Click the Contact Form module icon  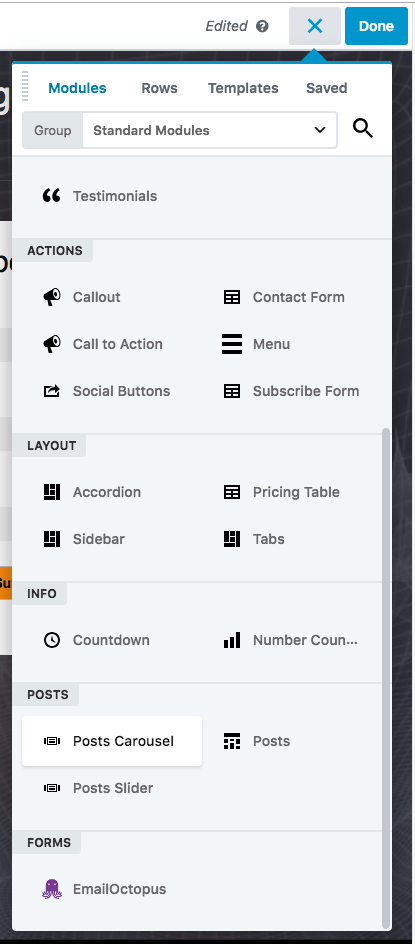pos(232,297)
